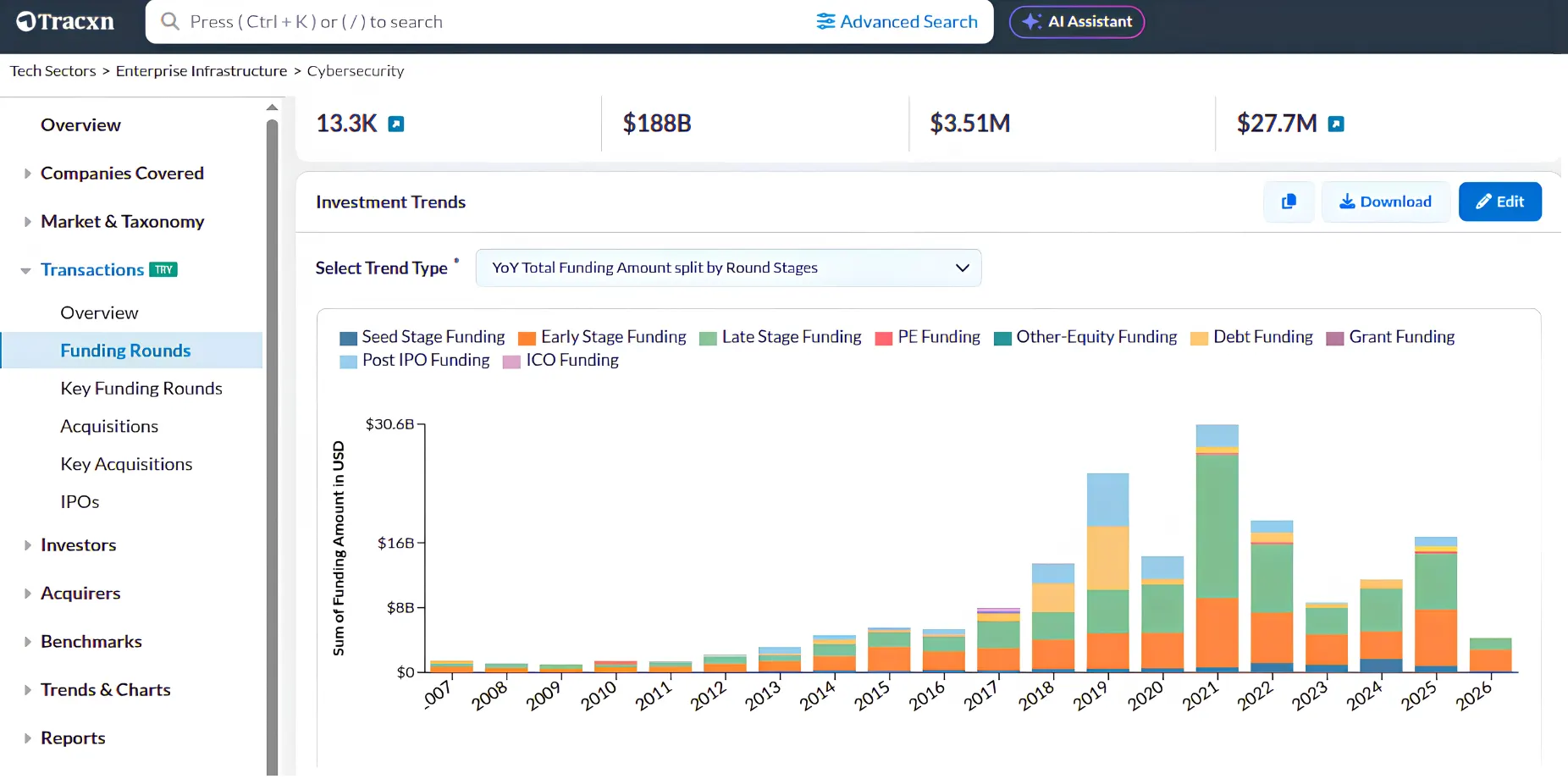
Task: Toggle PE Funding legend entry
Action: [x=927, y=337]
